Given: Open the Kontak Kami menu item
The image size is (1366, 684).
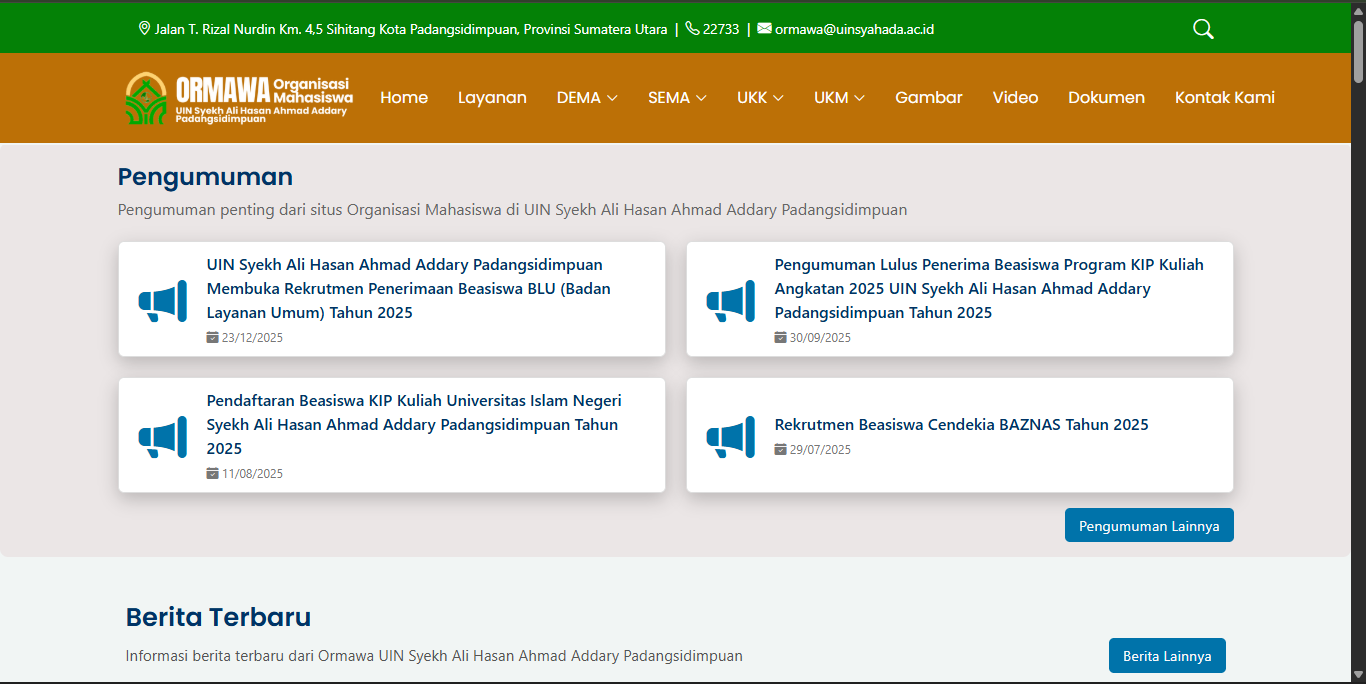Looking at the screenshot, I should click(1225, 97).
